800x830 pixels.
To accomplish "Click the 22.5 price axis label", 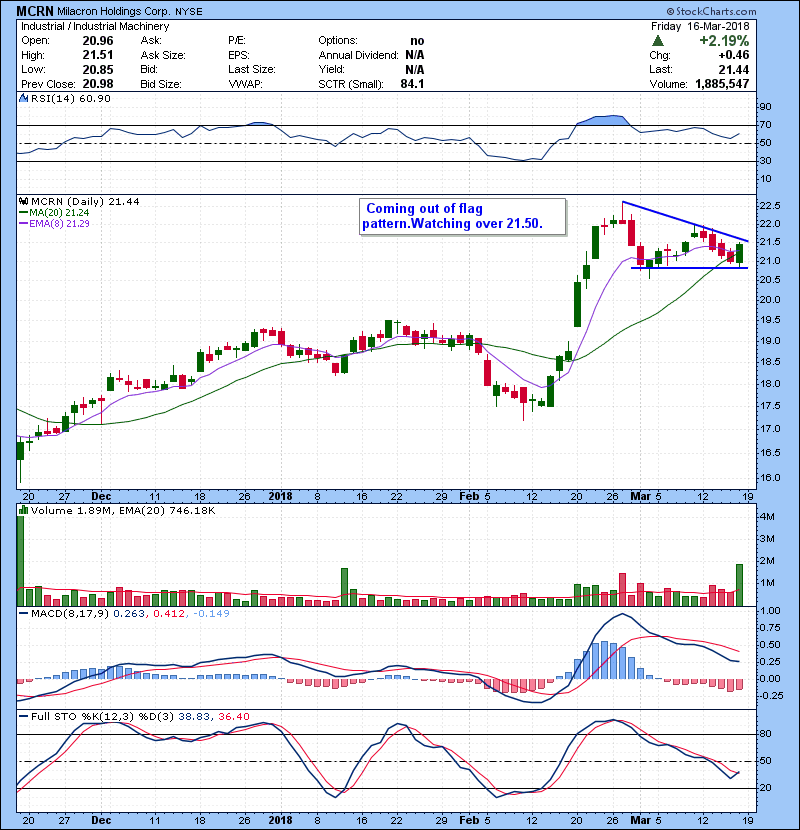I will (770, 205).
